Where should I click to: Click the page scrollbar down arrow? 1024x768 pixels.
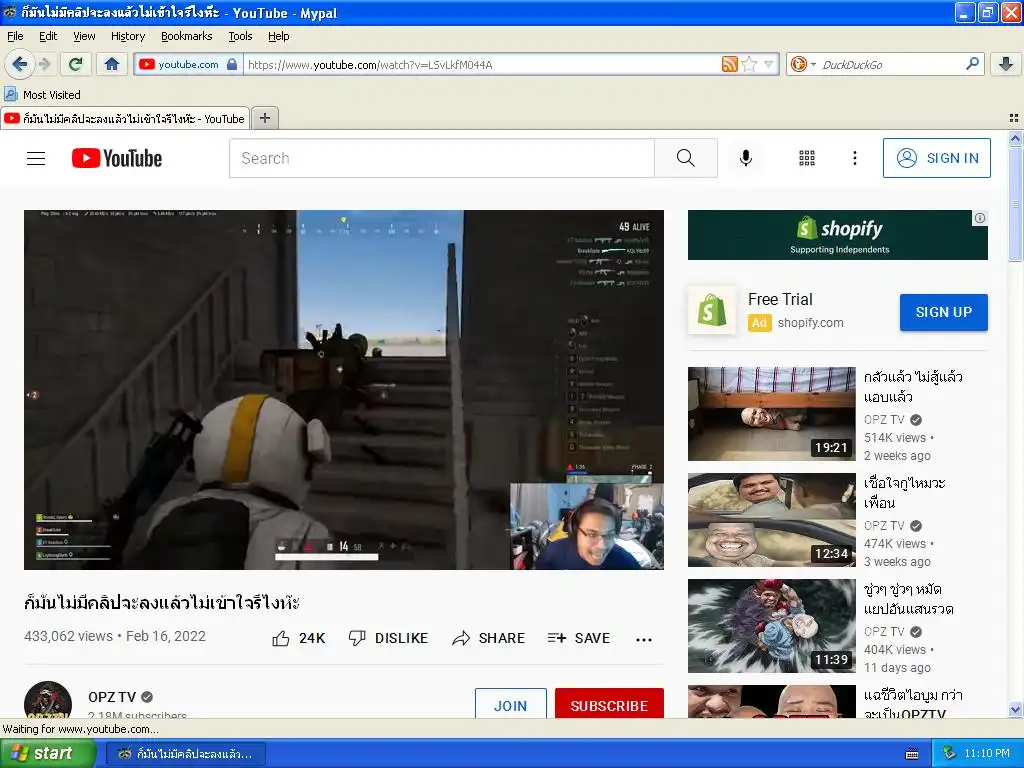tap(1015, 709)
